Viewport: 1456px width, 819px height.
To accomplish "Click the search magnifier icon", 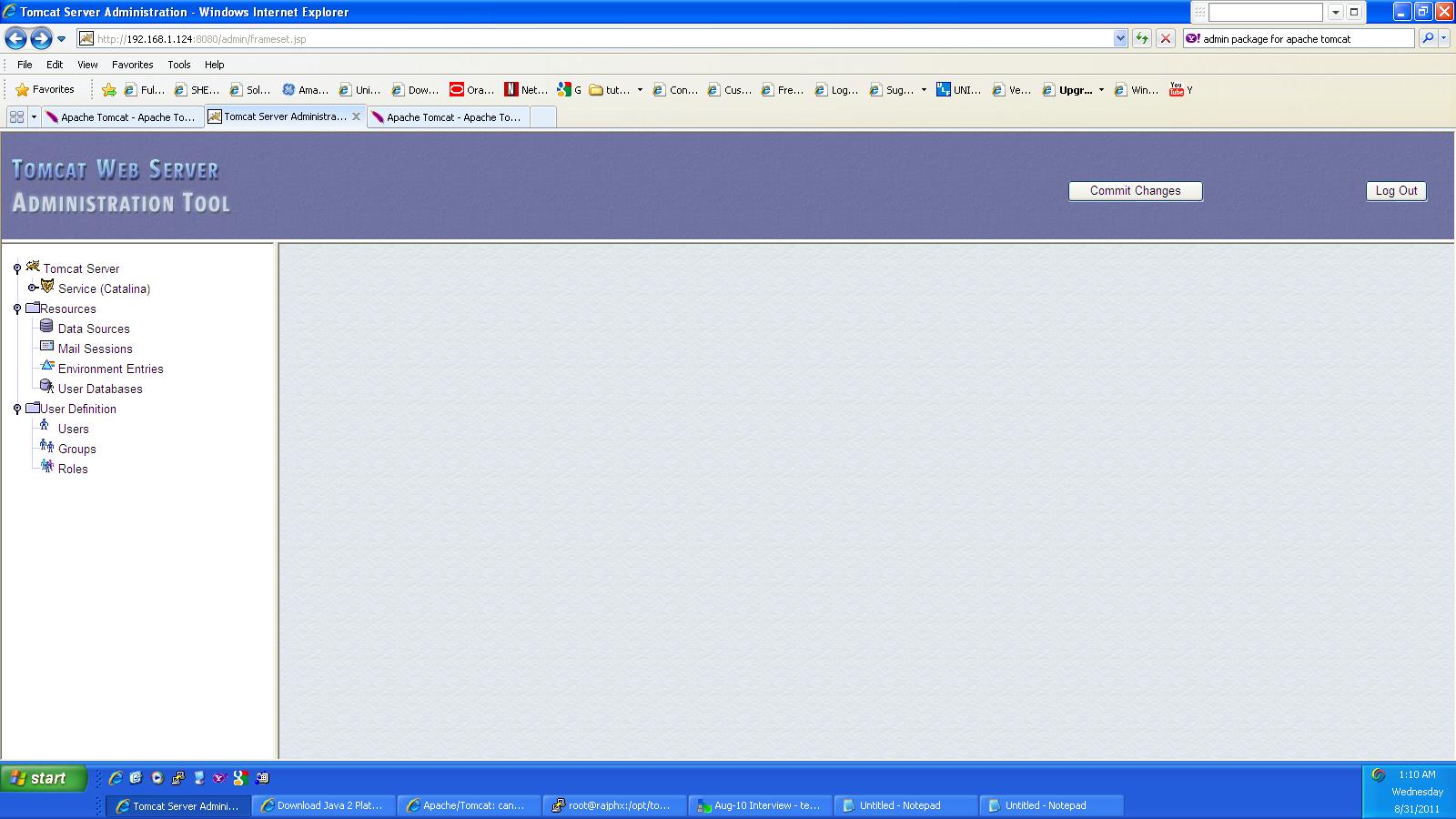I will (x=1428, y=38).
